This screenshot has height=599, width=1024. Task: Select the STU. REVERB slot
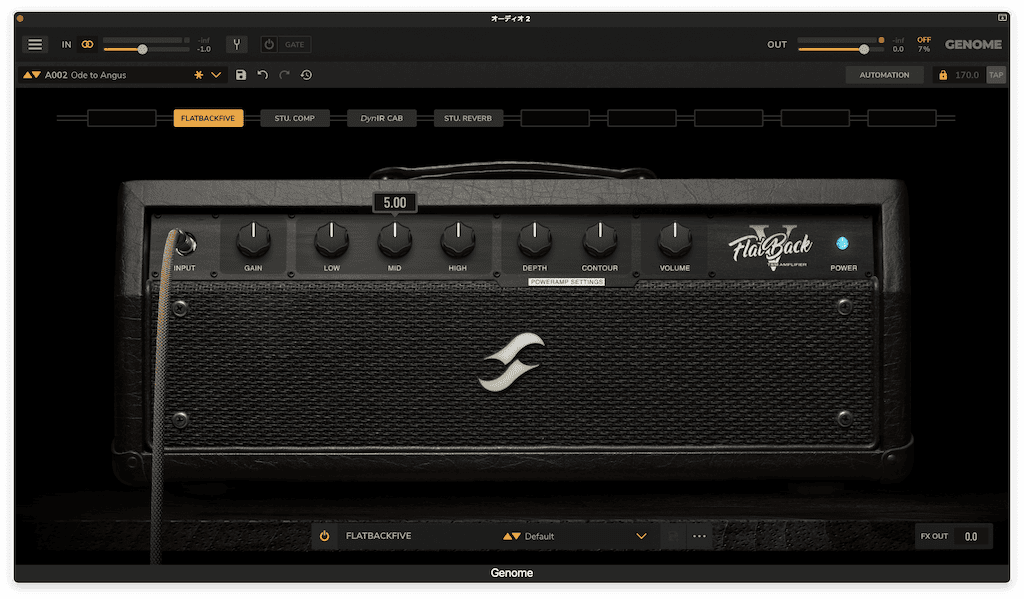tap(468, 118)
